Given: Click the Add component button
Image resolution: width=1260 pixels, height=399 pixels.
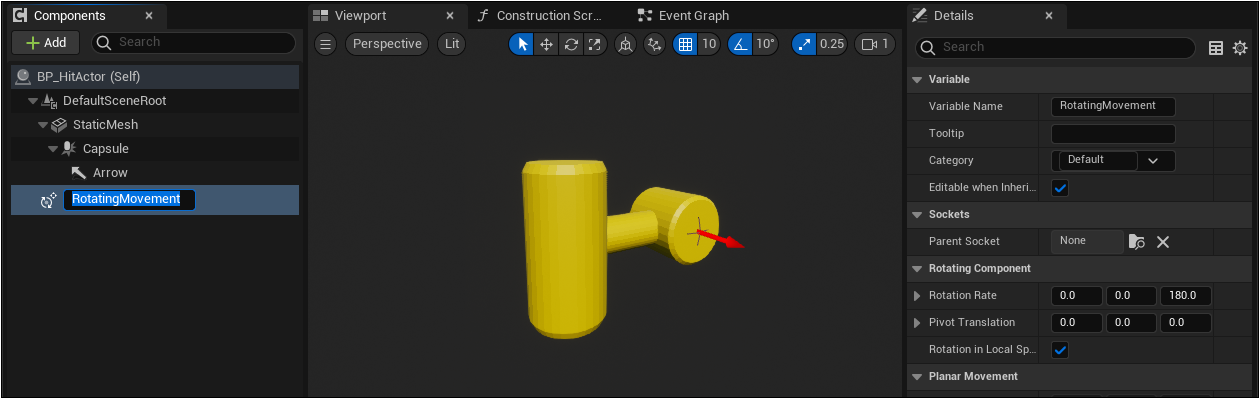Looking at the screenshot, I should (46, 42).
